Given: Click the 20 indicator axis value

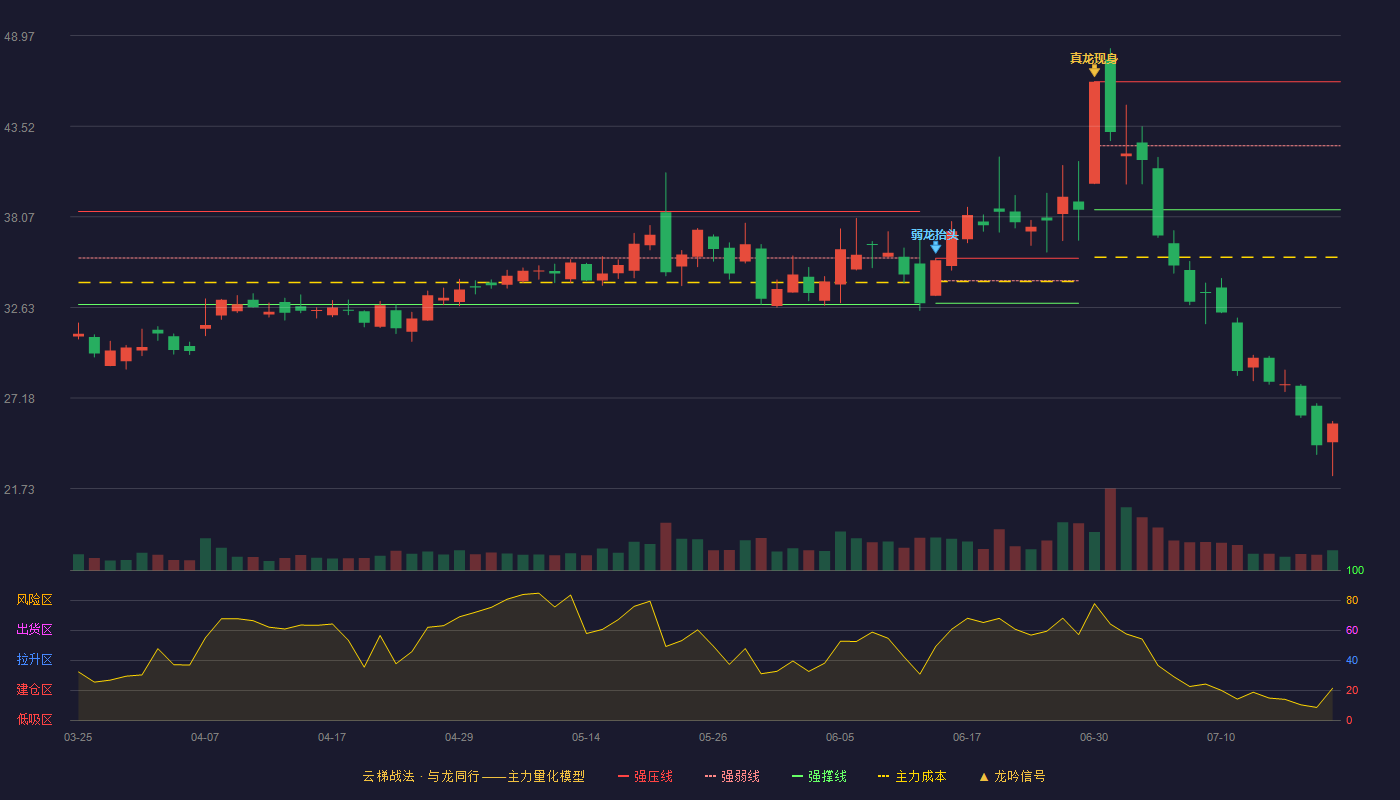Looking at the screenshot, I should coord(1352,690).
